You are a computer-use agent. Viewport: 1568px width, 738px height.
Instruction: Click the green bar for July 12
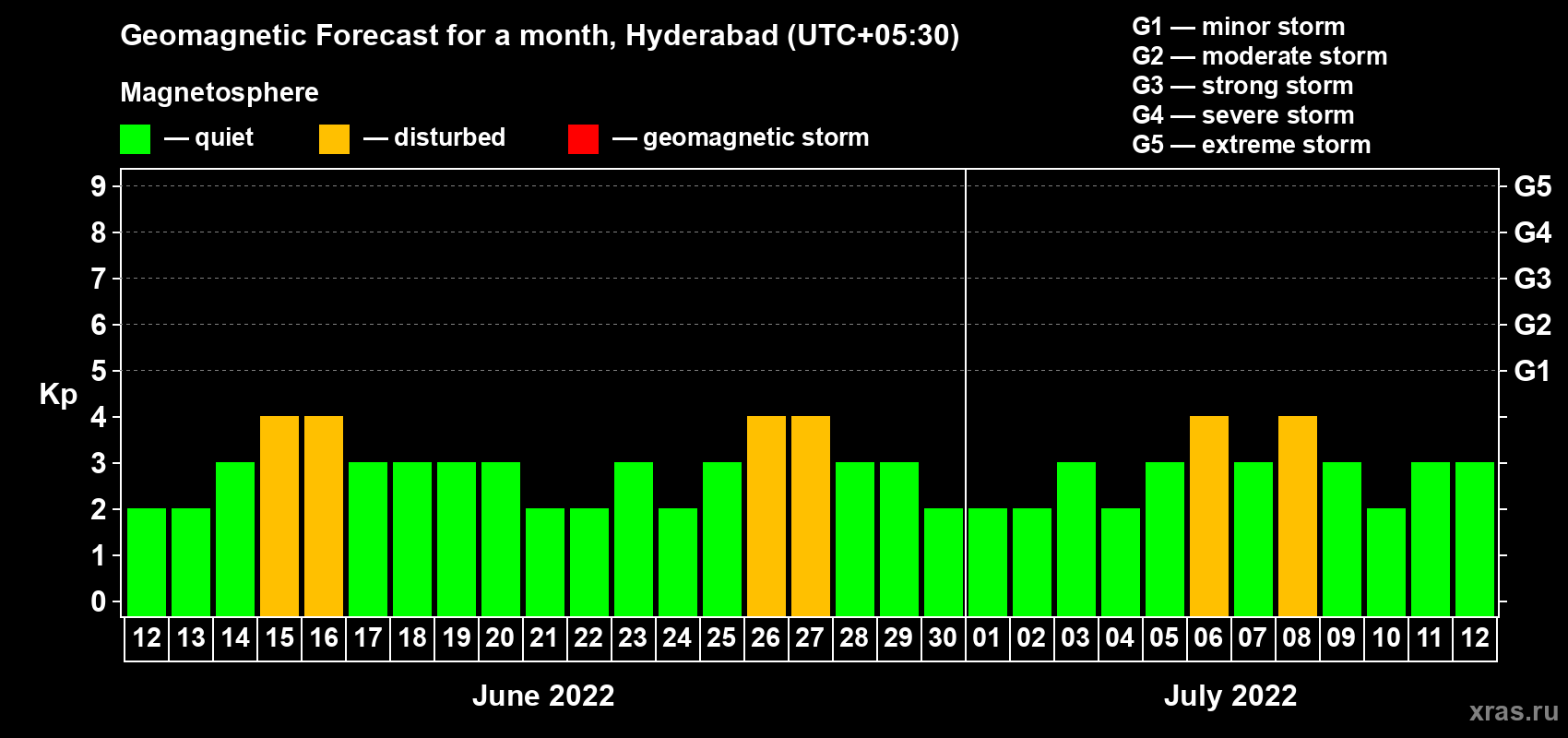[x=1475, y=539]
